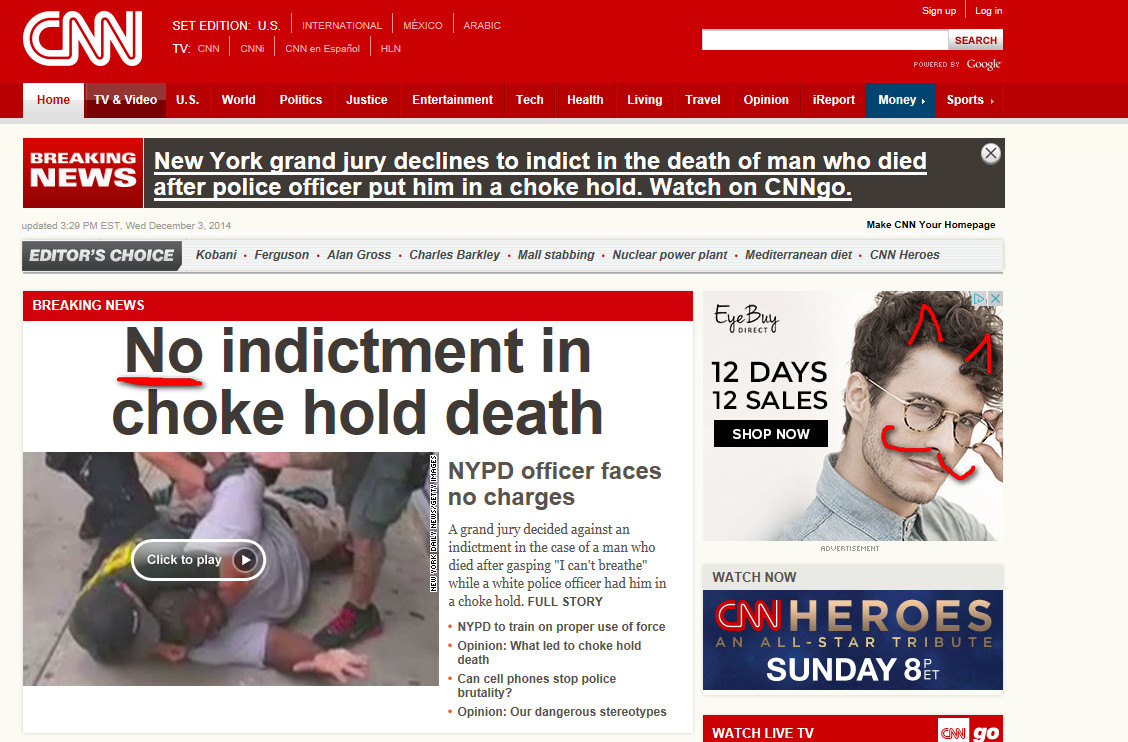The width and height of the screenshot is (1128, 742).
Task: Open CNN en Español TV link
Action: [x=322, y=48]
